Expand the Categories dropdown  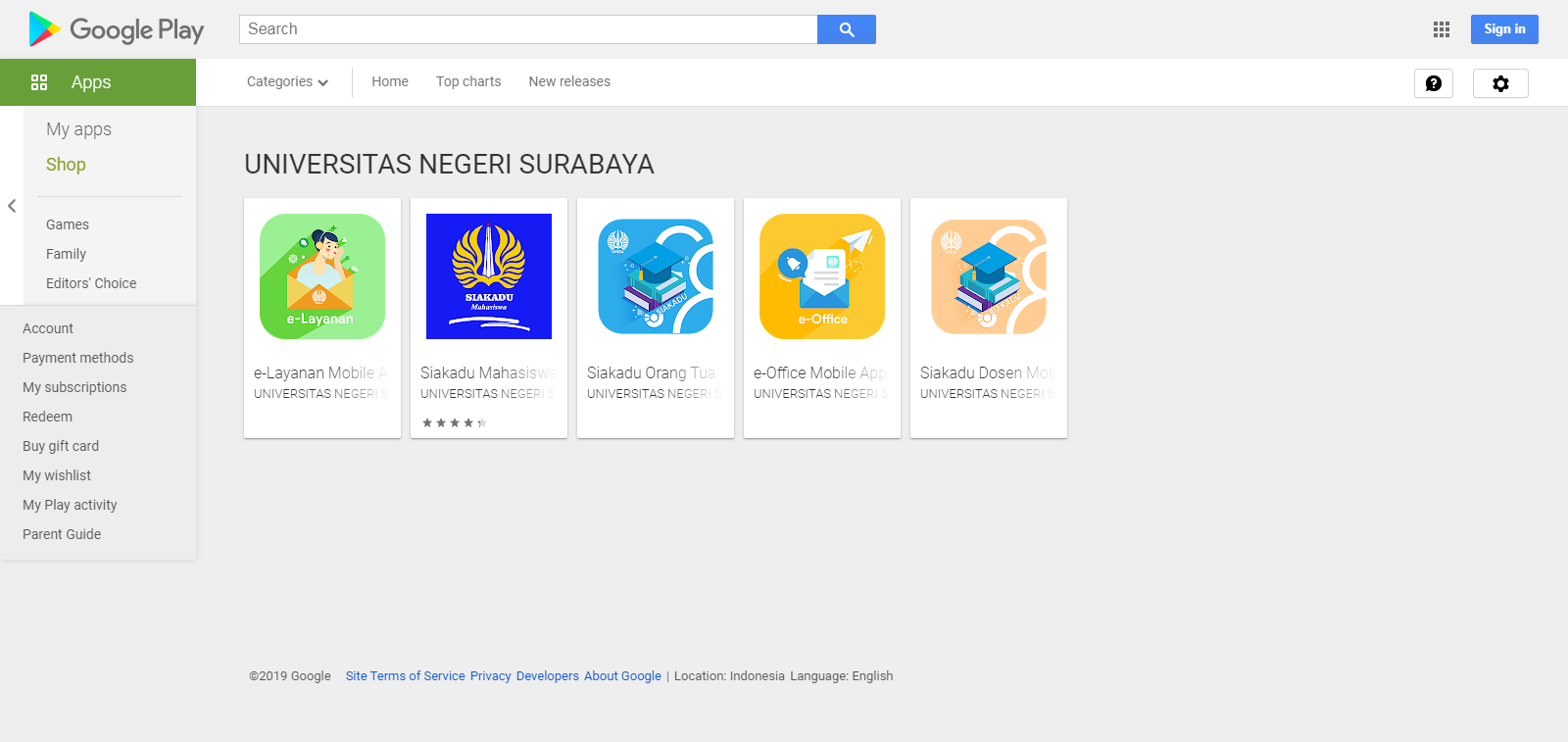(x=287, y=81)
